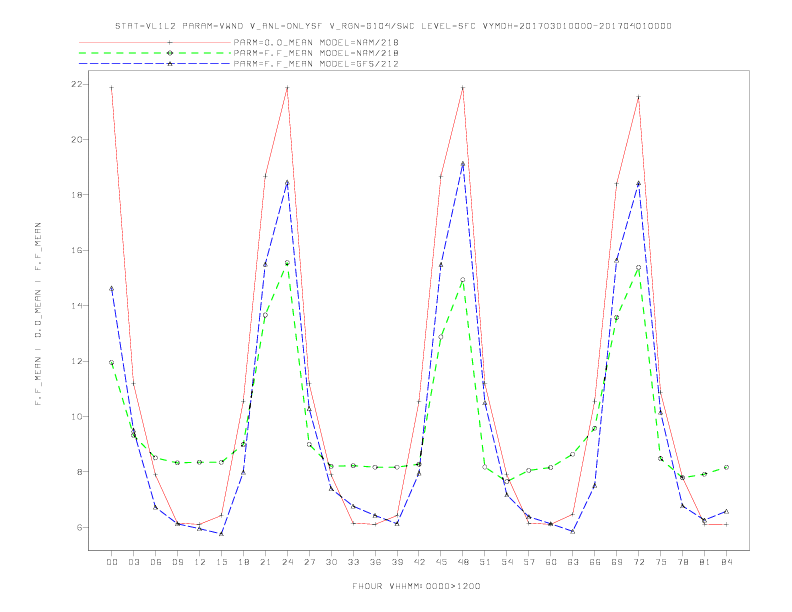The height and width of the screenshot is (612, 792).
Task: Click x-axis tick label 00
Action: click(x=112, y=562)
